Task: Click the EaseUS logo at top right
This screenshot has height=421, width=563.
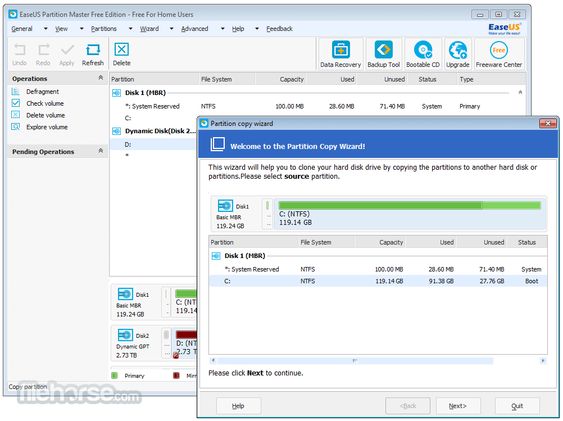Action: [504, 28]
